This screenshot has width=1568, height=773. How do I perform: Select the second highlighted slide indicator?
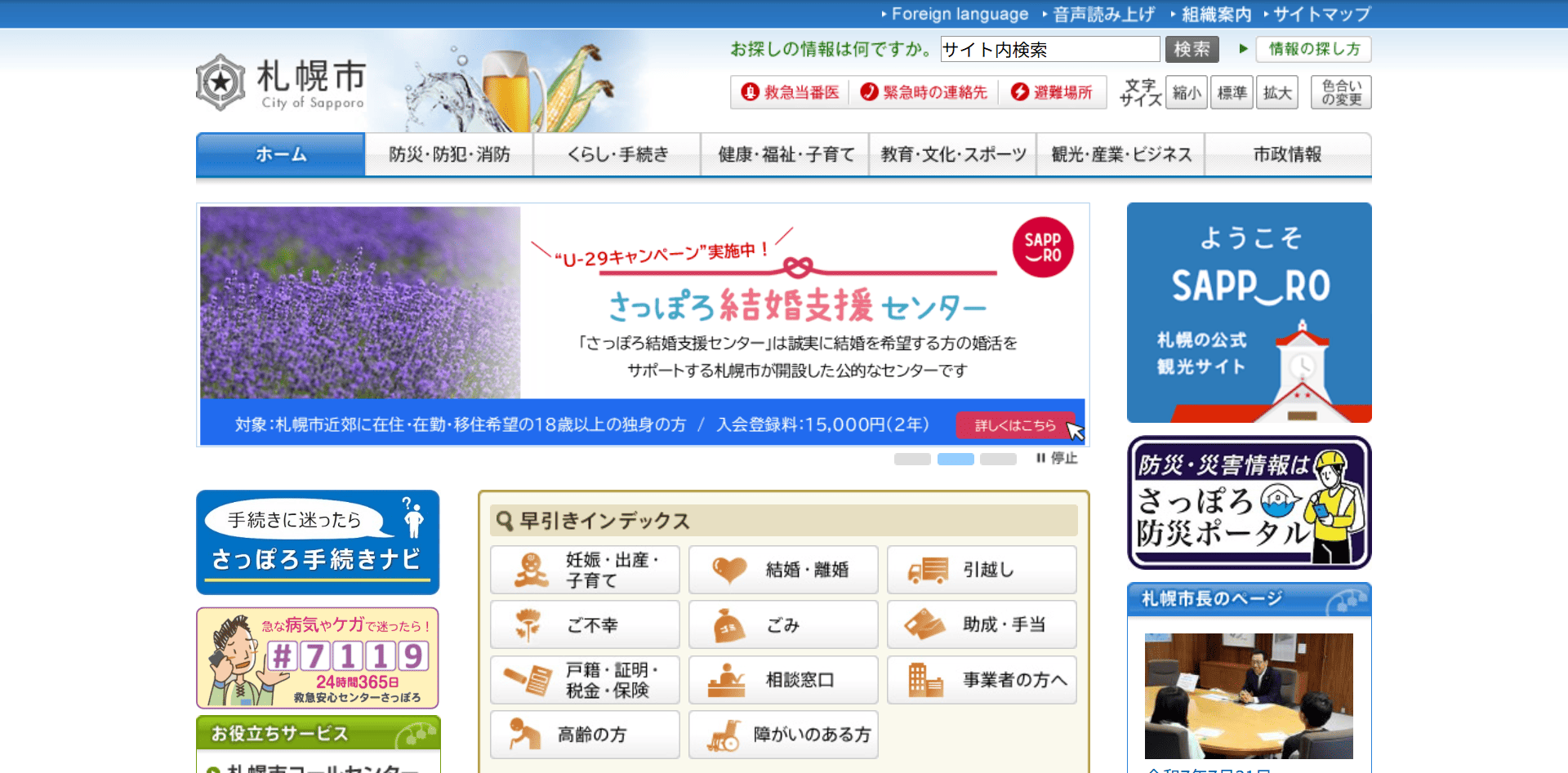pyautogui.click(x=955, y=459)
